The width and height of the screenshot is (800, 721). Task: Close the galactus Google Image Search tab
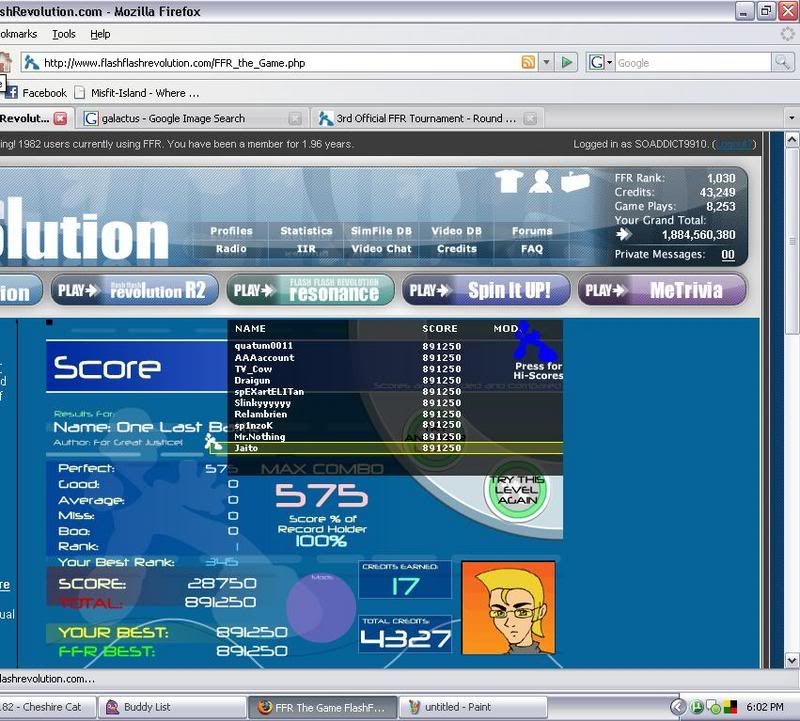[295, 118]
